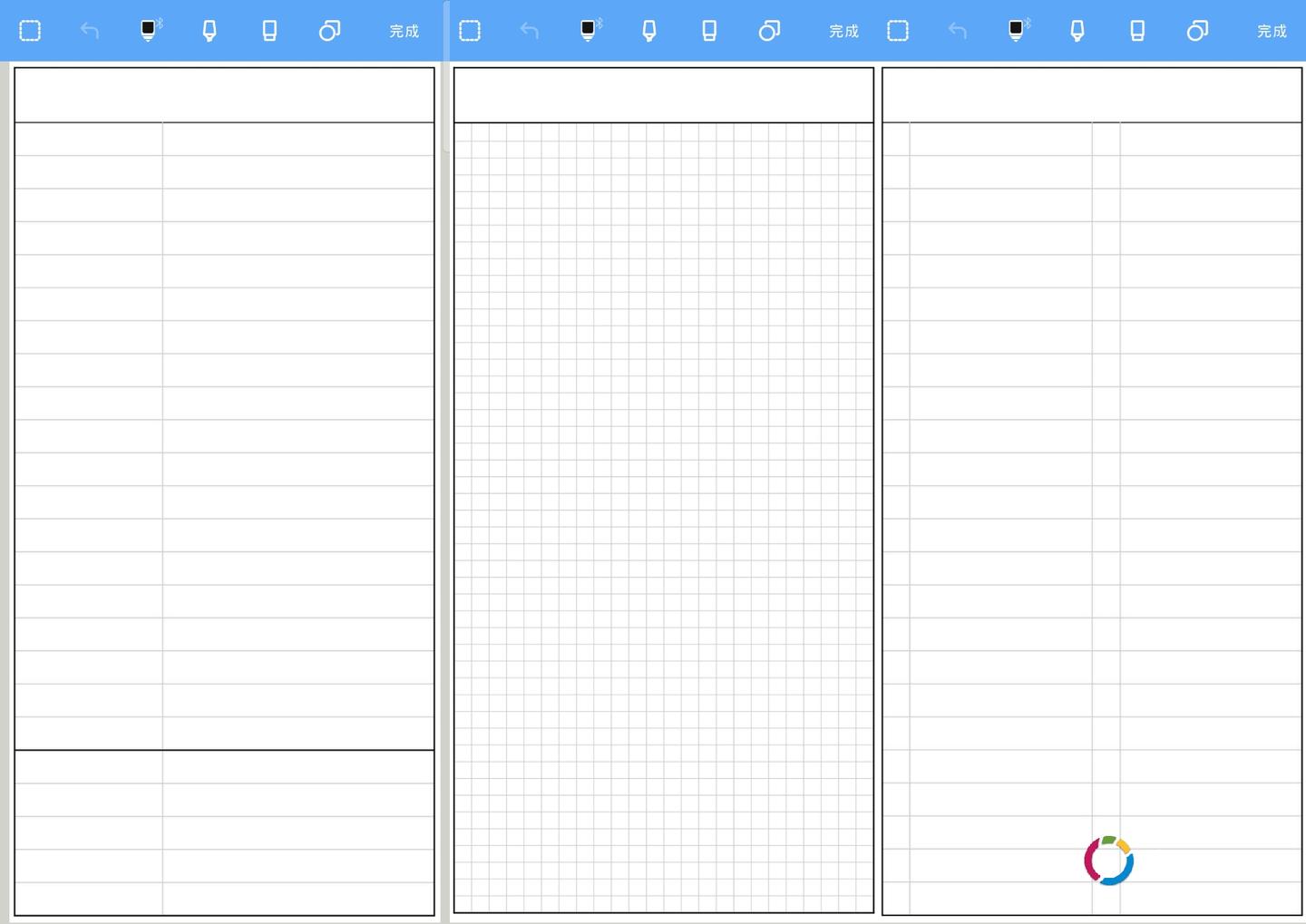Tap 完成 above the grid-paper panel
This screenshot has width=1306, height=924.
(x=844, y=31)
